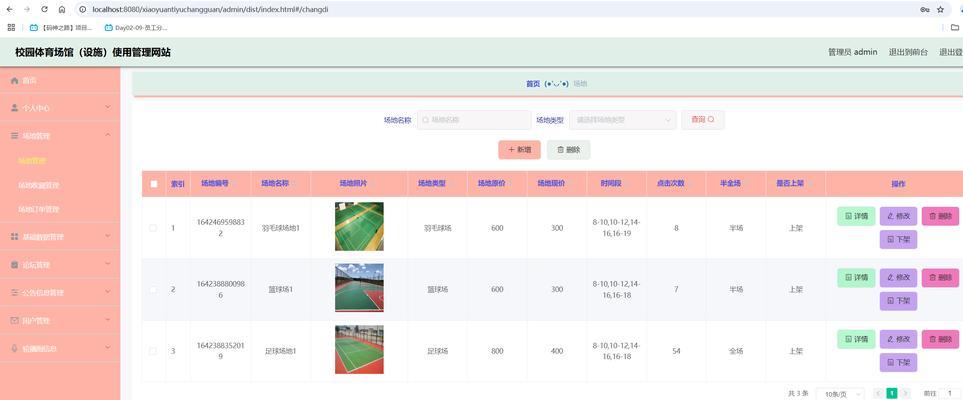
Task: Open the 足球场地1 court photo
Action: point(359,350)
